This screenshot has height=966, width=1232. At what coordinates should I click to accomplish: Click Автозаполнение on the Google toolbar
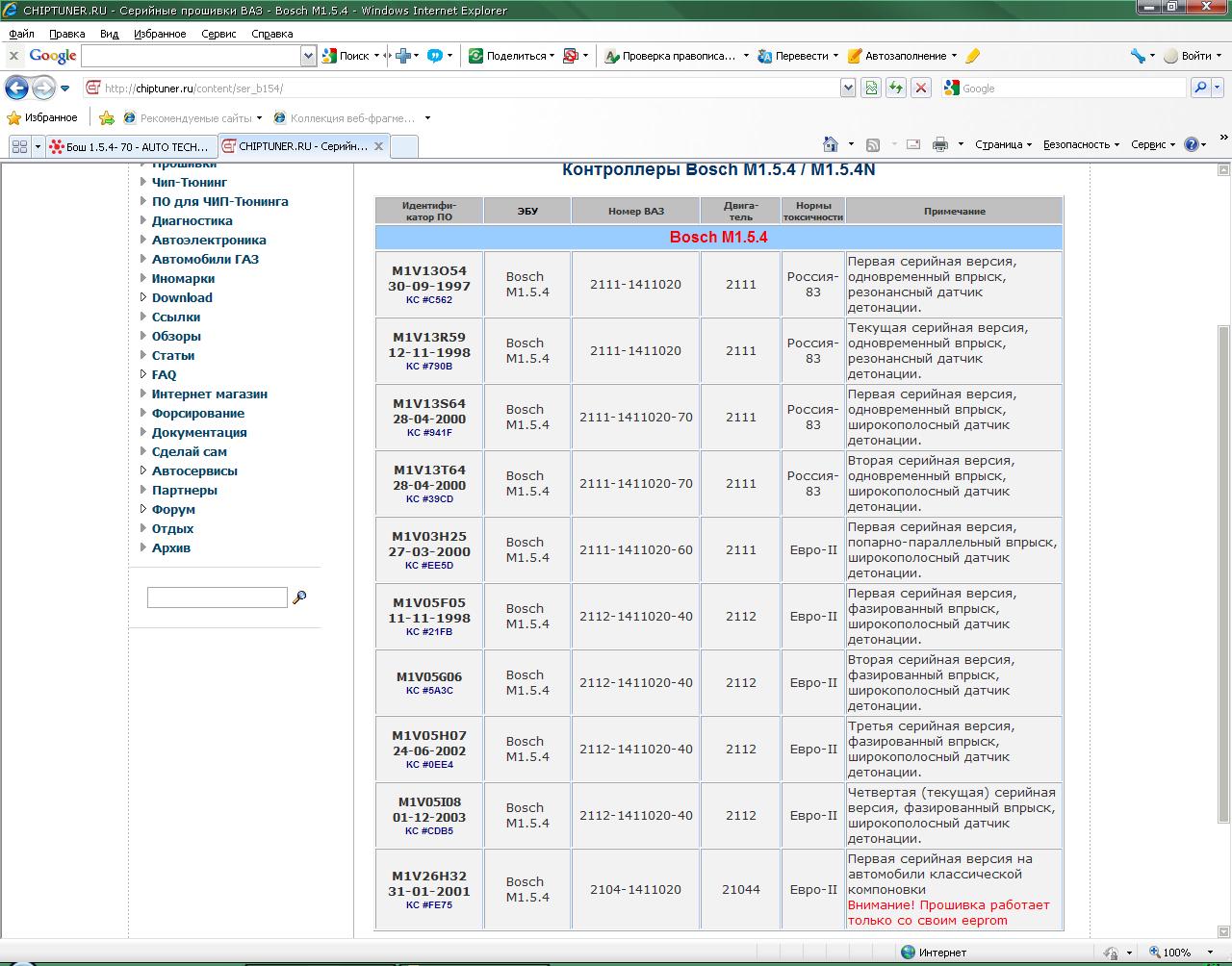[897, 56]
